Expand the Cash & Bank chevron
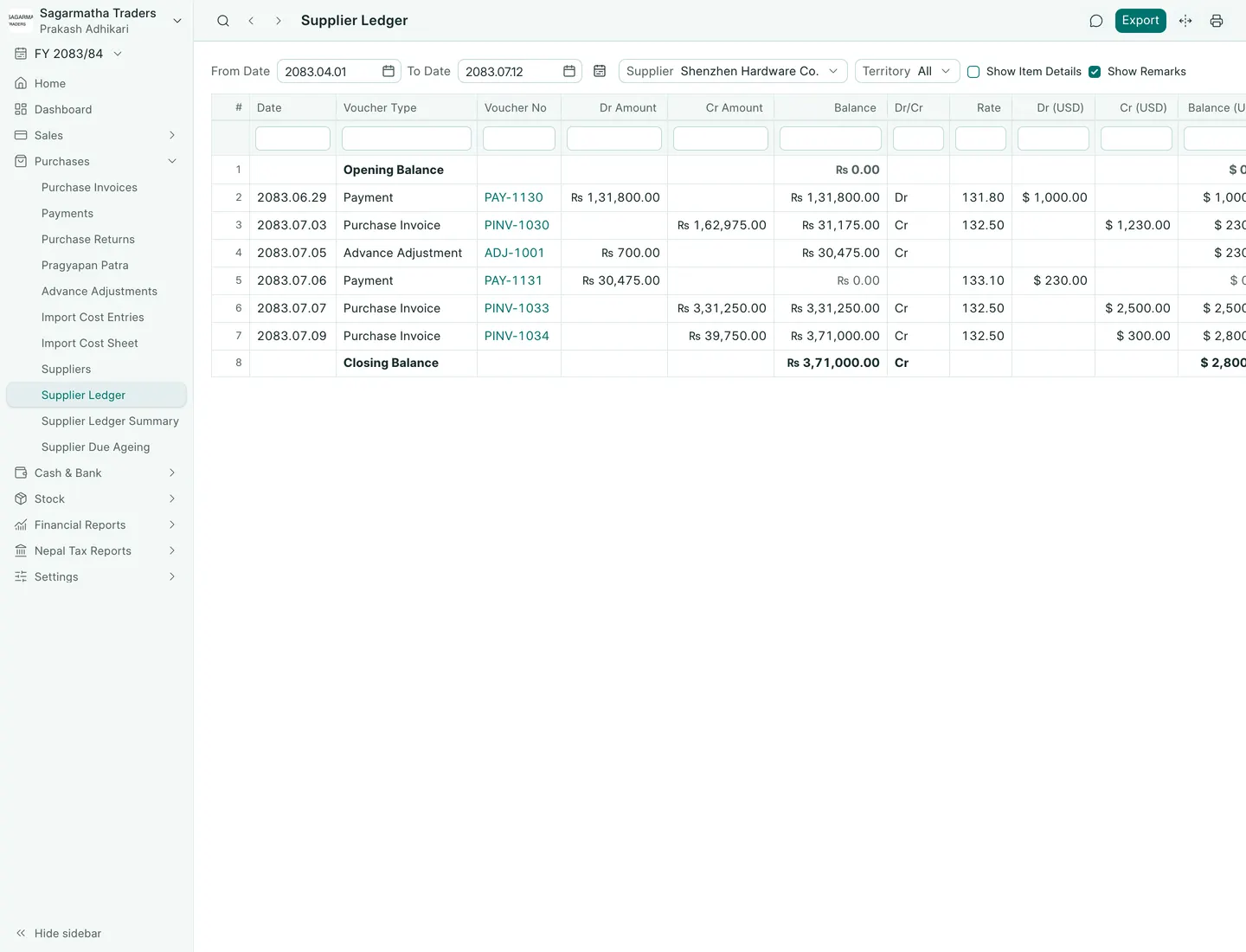The width and height of the screenshot is (1246, 952). coord(172,473)
